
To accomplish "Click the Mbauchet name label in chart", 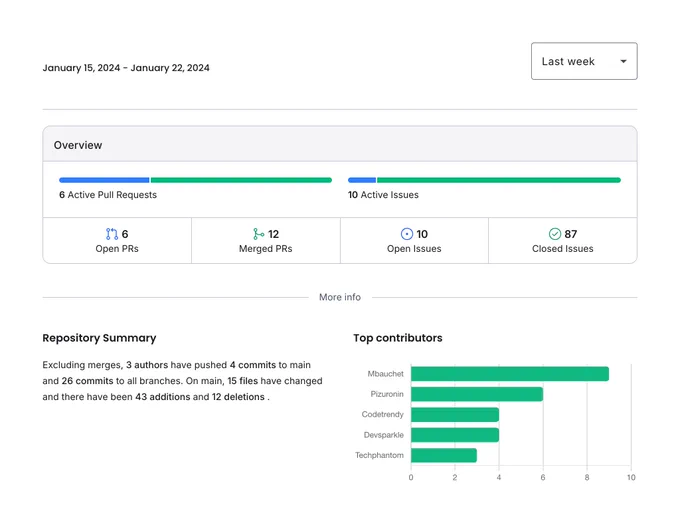I will pos(386,374).
